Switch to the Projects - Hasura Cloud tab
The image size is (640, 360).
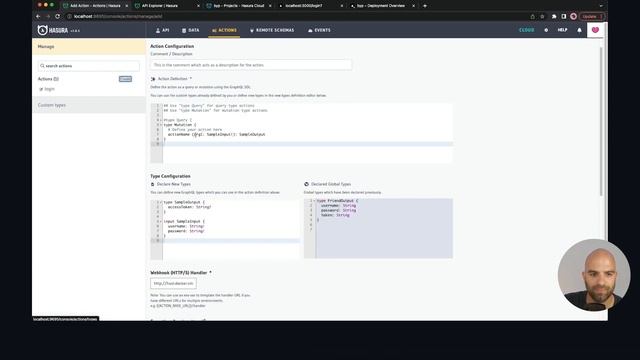coord(239,6)
